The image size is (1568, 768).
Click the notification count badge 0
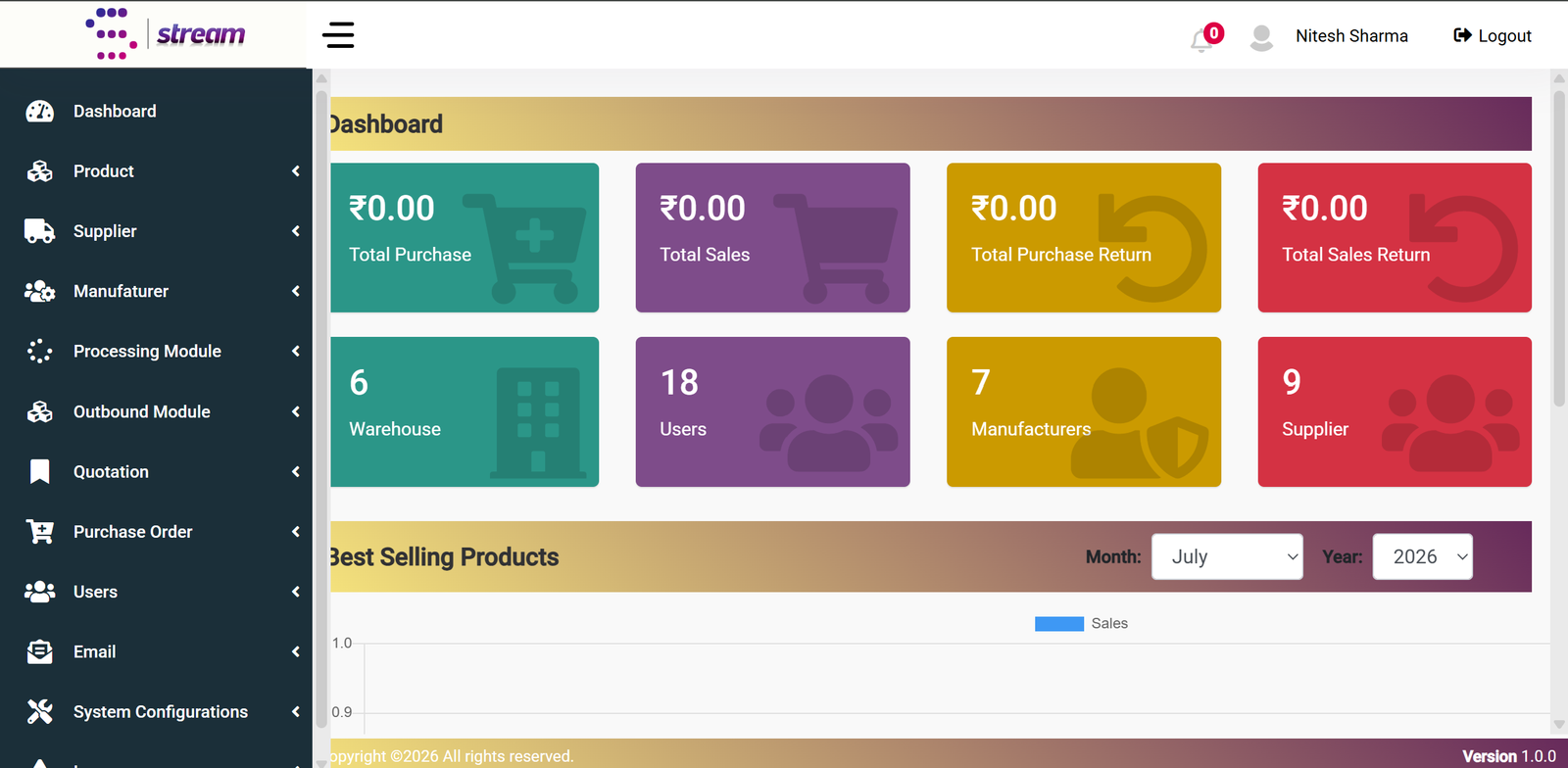pos(1214,33)
